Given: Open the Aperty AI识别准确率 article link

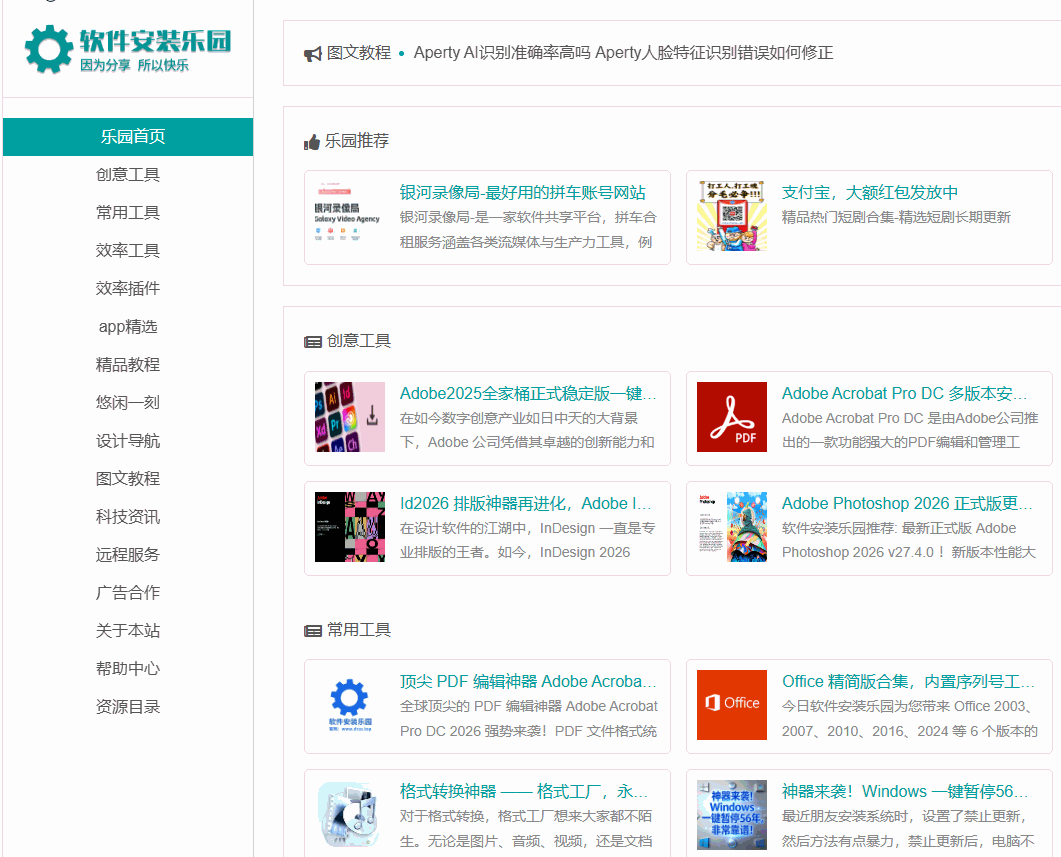Looking at the screenshot, I should tap(623, 53).
